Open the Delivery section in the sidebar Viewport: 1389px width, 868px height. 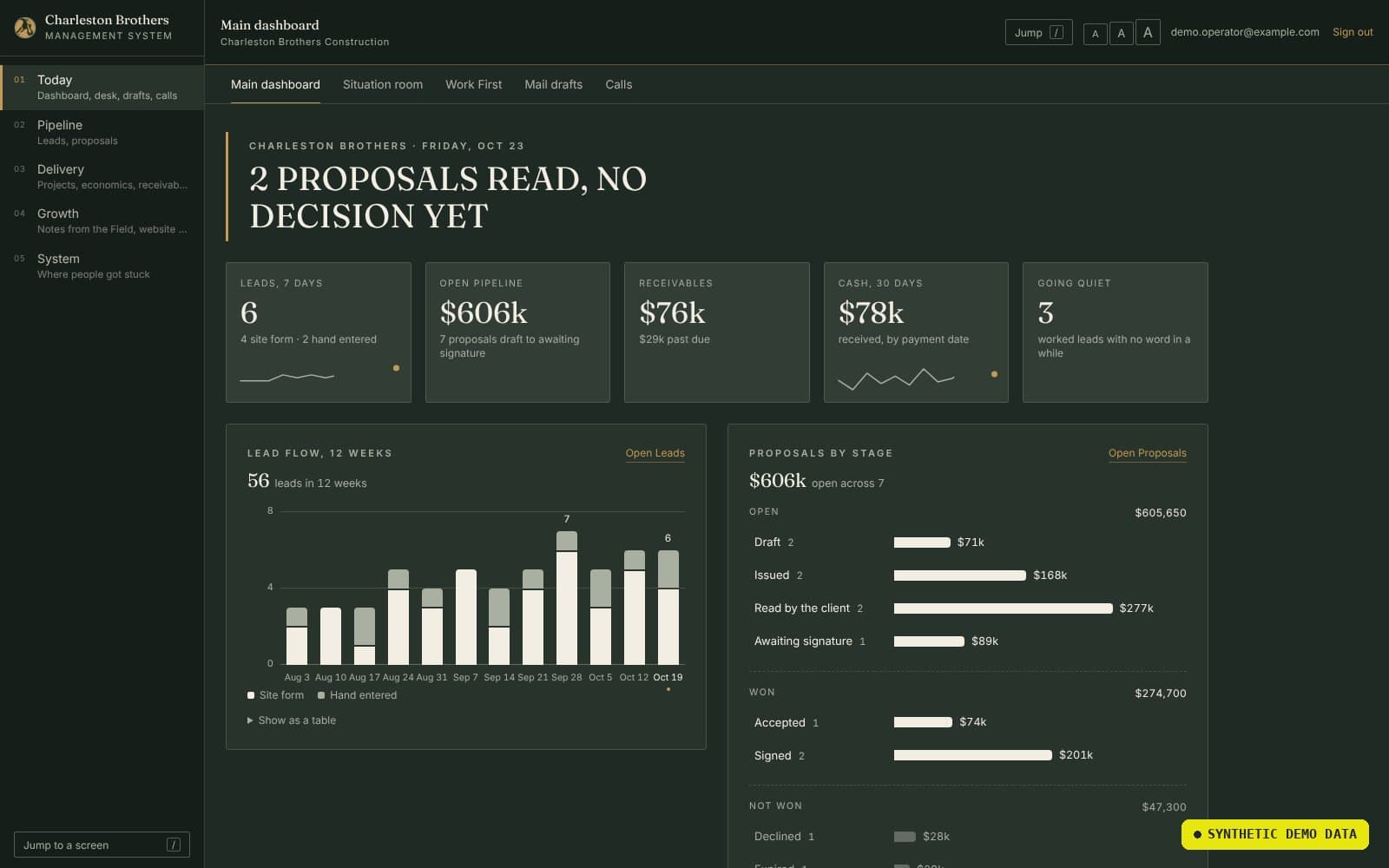102,176
